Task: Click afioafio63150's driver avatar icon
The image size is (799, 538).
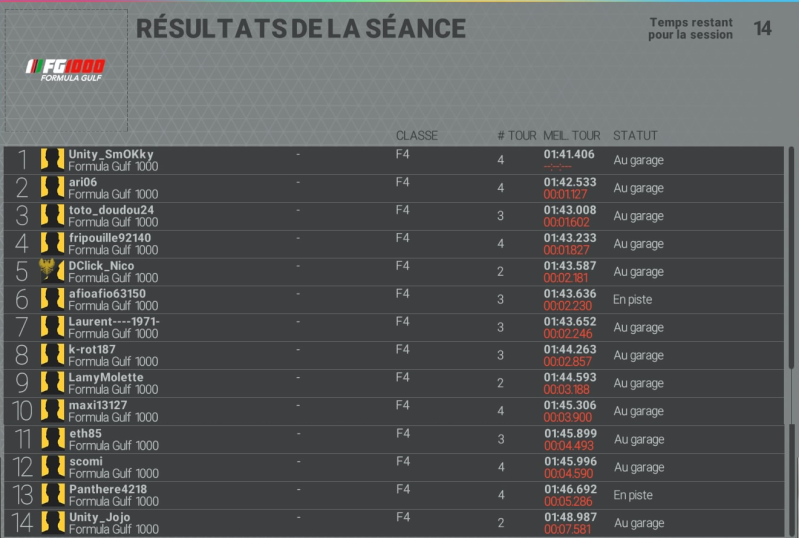Action: pos(52,299)
